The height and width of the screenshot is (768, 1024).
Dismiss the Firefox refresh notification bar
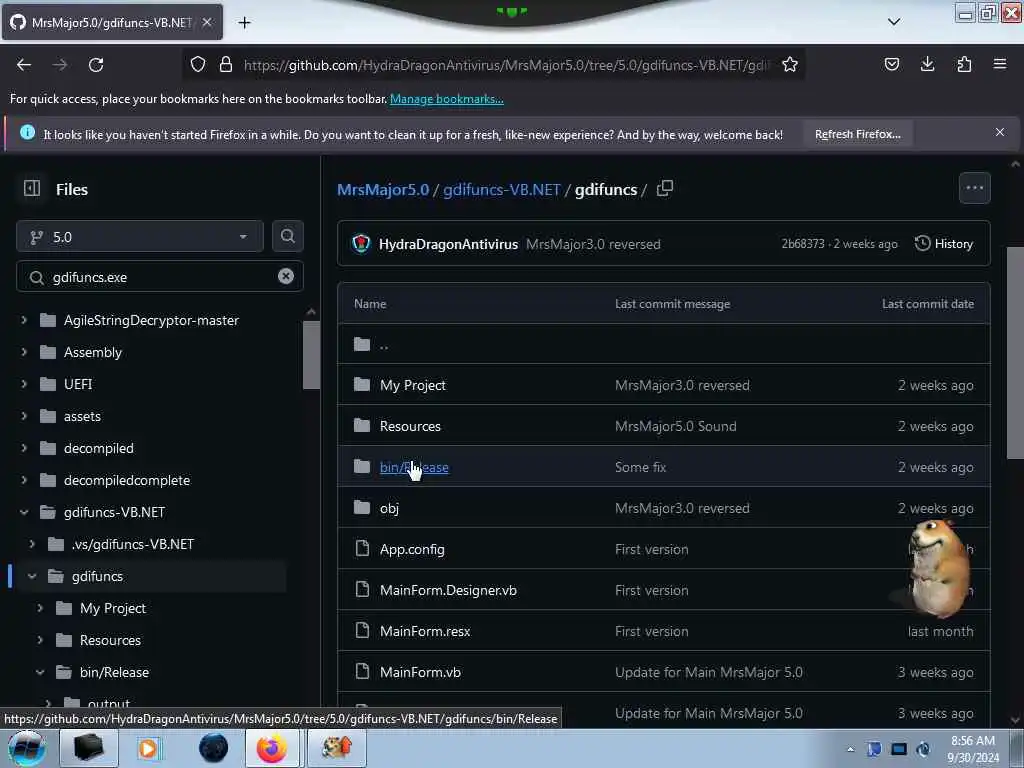pyautogui.click(x=999, y=132)
